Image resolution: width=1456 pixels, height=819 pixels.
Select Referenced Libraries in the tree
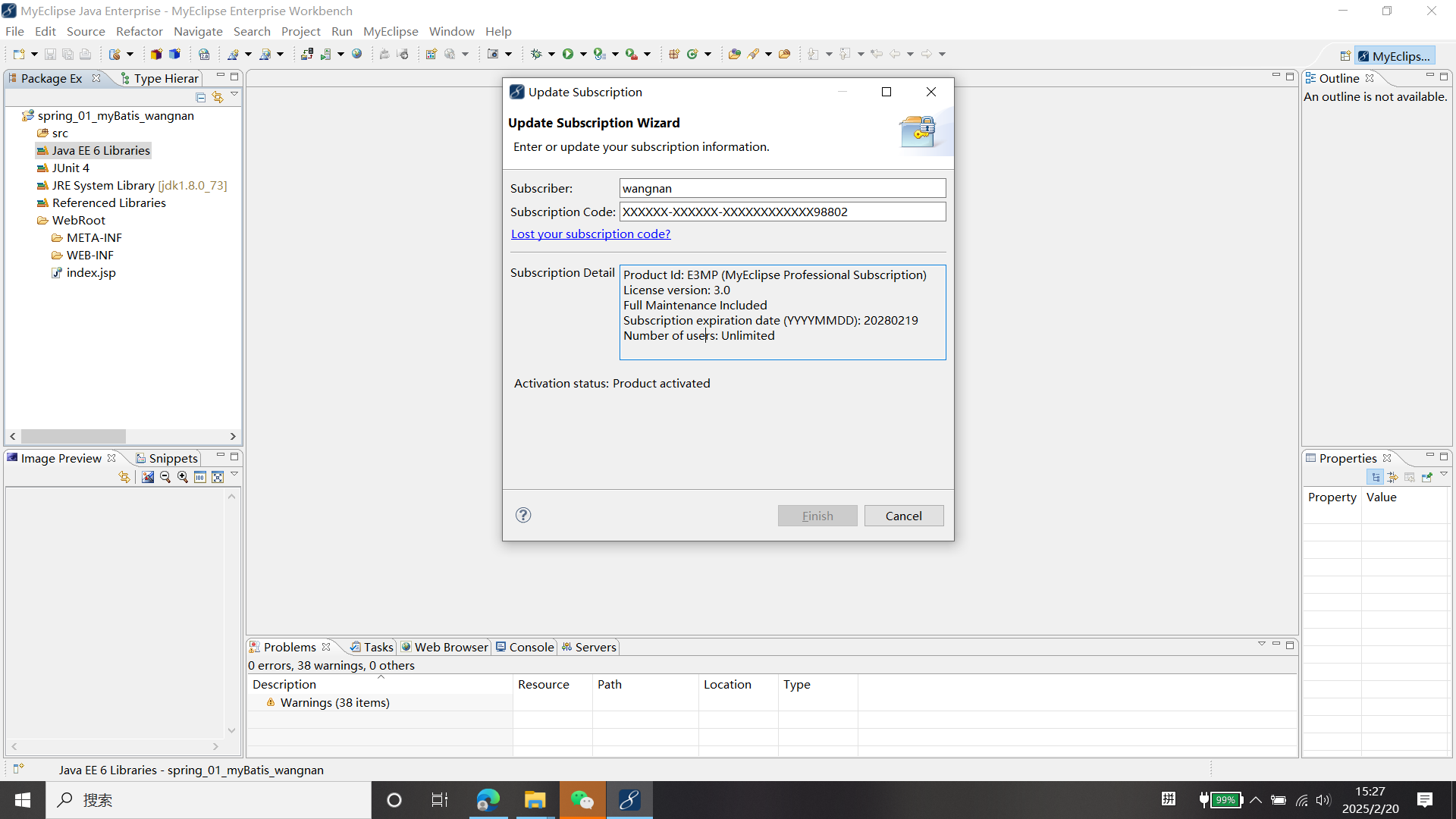102,202
